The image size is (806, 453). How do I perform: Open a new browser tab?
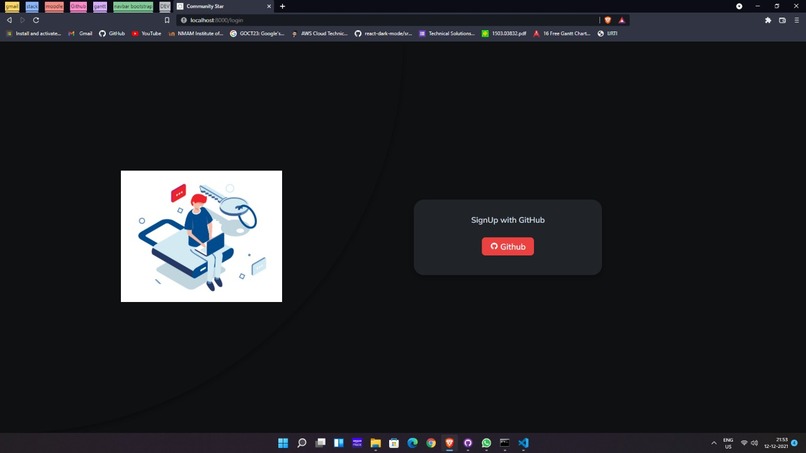pos(282,6)
